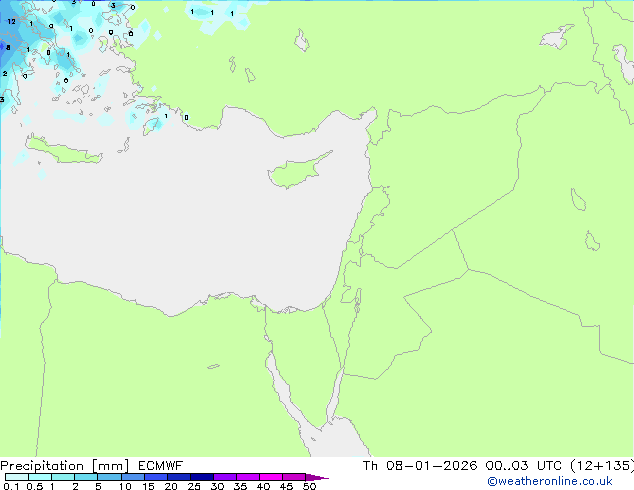Pick the legend swatch between 20 and 25
Screen dimensions: 634x490
tap(179, 477)
